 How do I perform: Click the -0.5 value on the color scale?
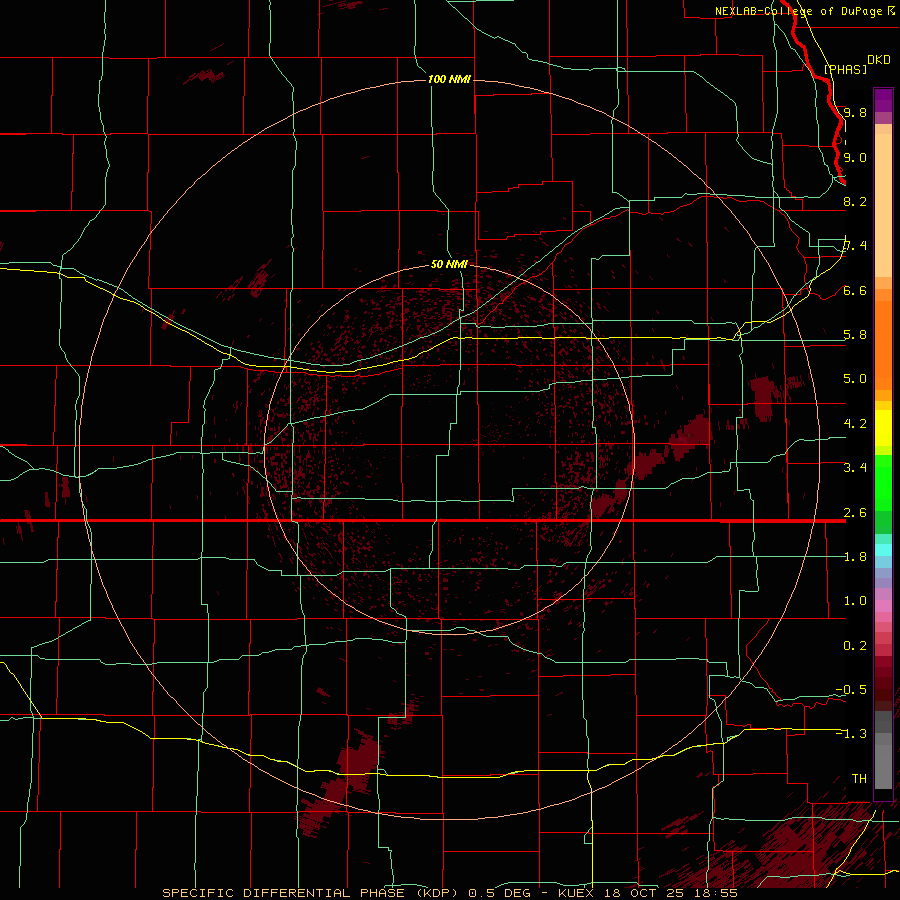coord(851,690)
